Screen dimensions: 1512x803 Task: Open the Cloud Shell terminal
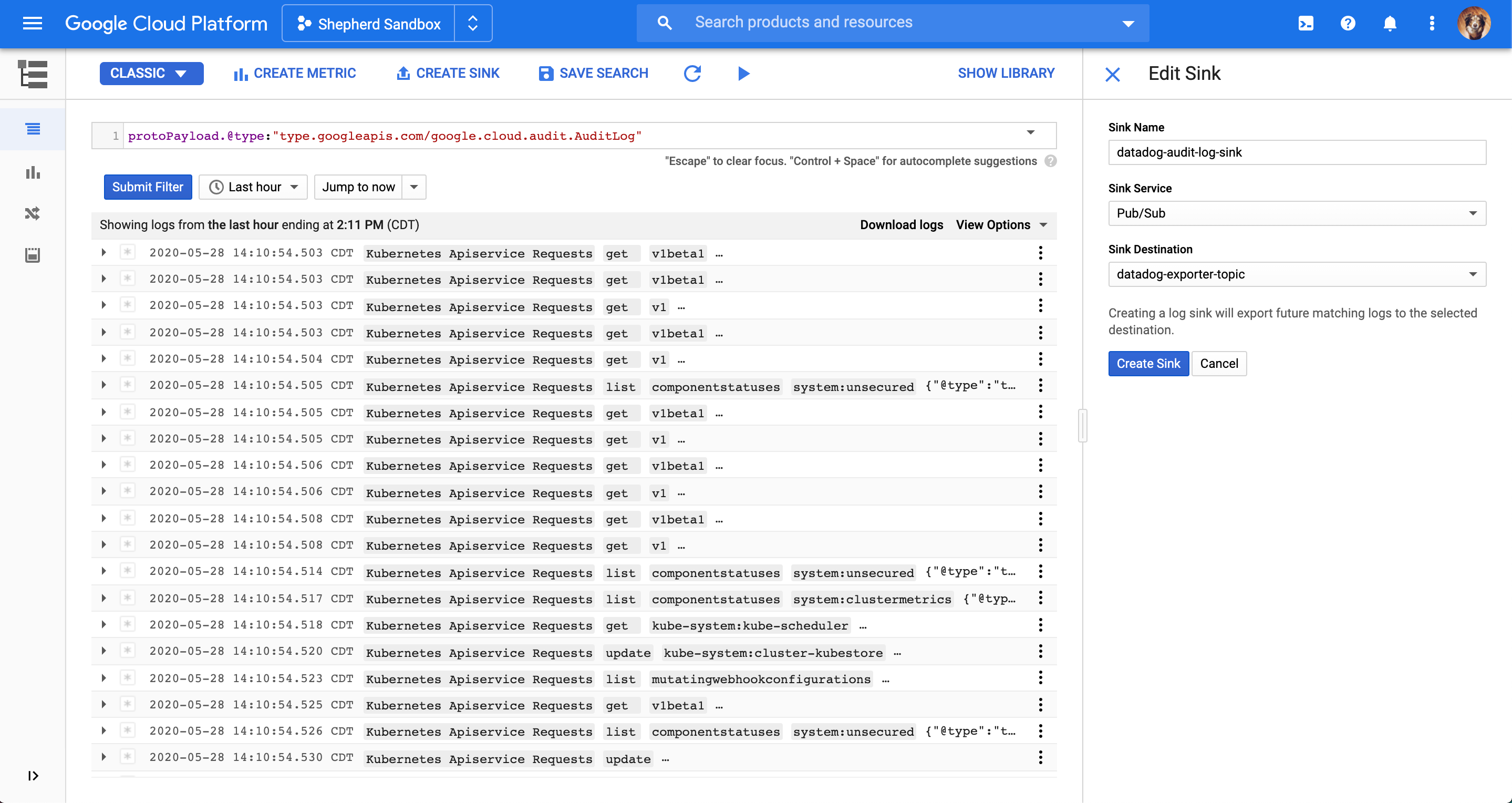point(1306,24)
